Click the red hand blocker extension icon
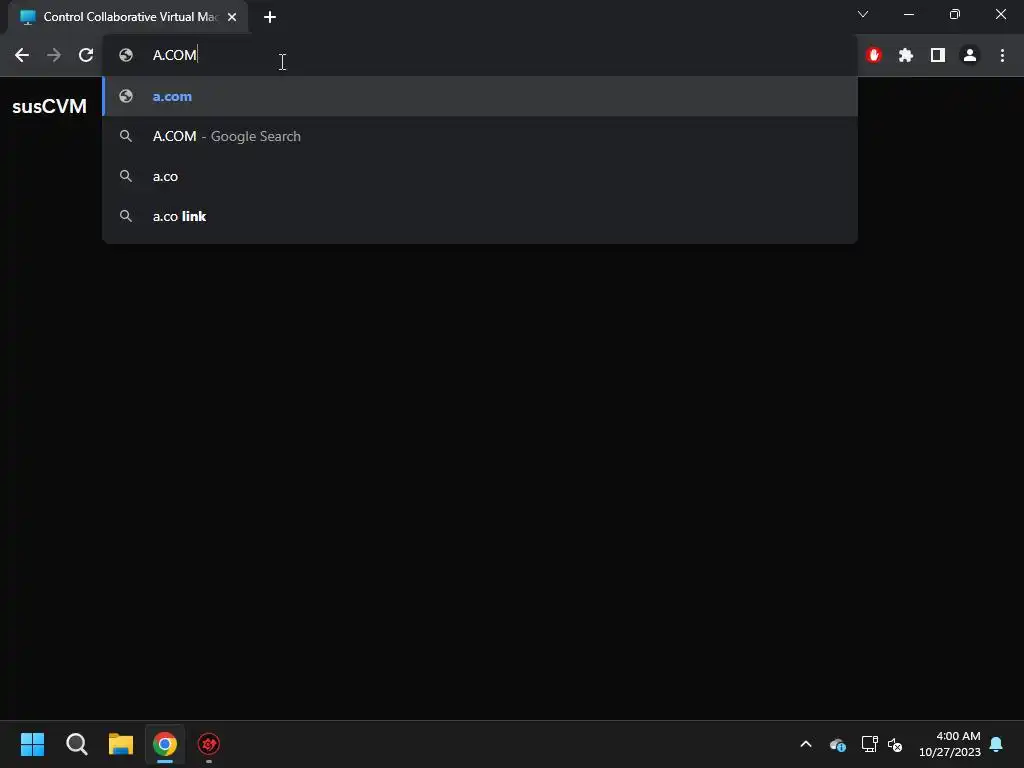The width and height of the screenshot is (1024, 768). 874,56
